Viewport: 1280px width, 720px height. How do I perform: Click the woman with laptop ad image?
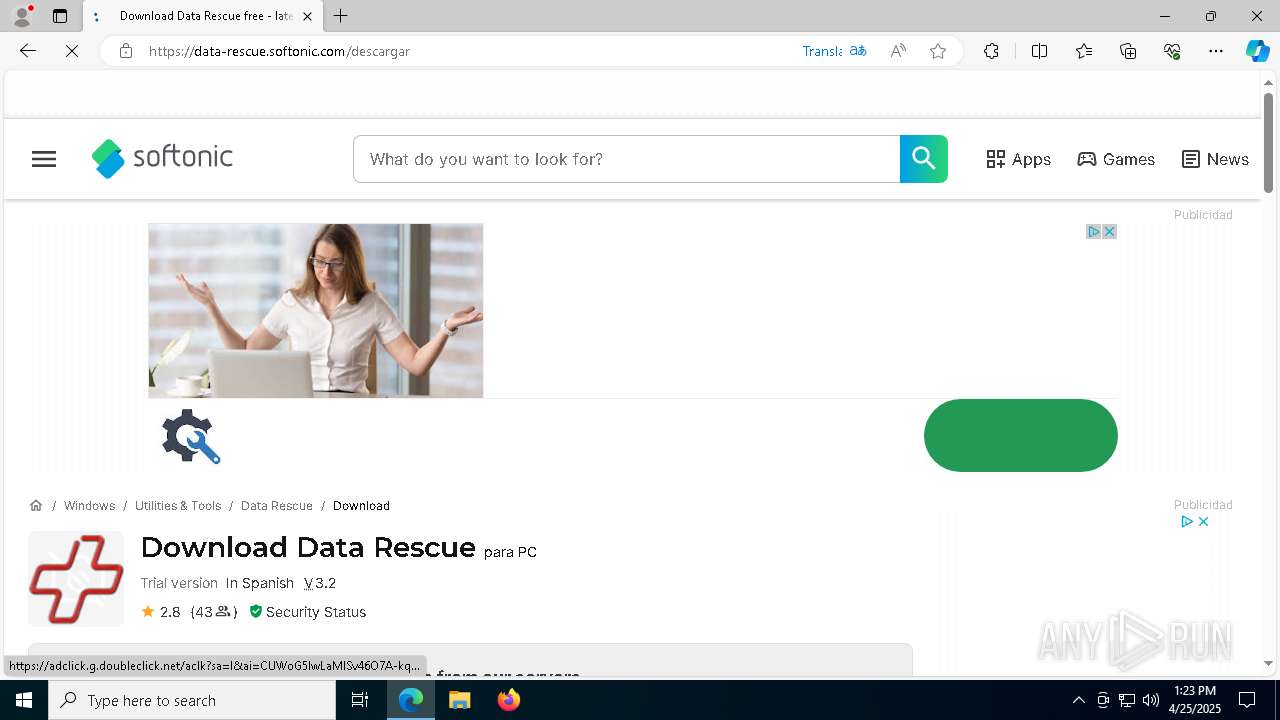pos(316,310)
